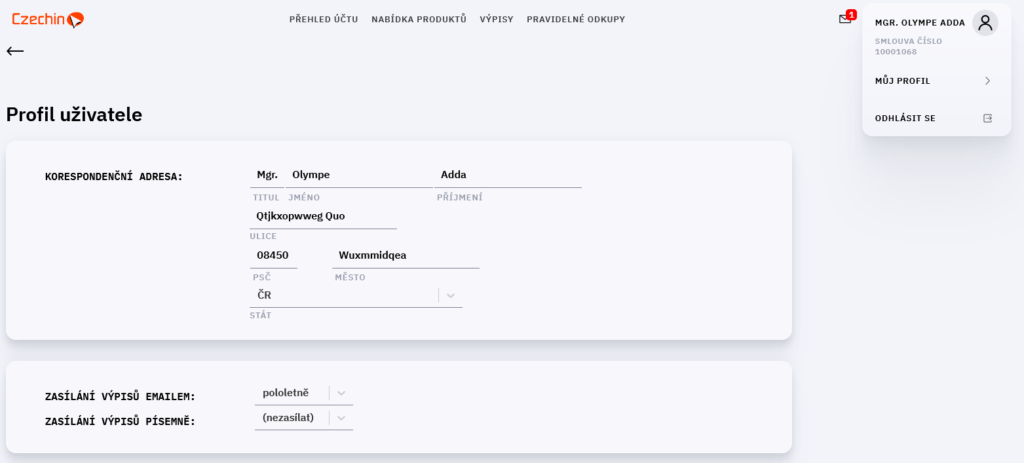Open the Přehled účtu menu item
This screenshot has width=1024, height=463.
click(x=323, y=20)
